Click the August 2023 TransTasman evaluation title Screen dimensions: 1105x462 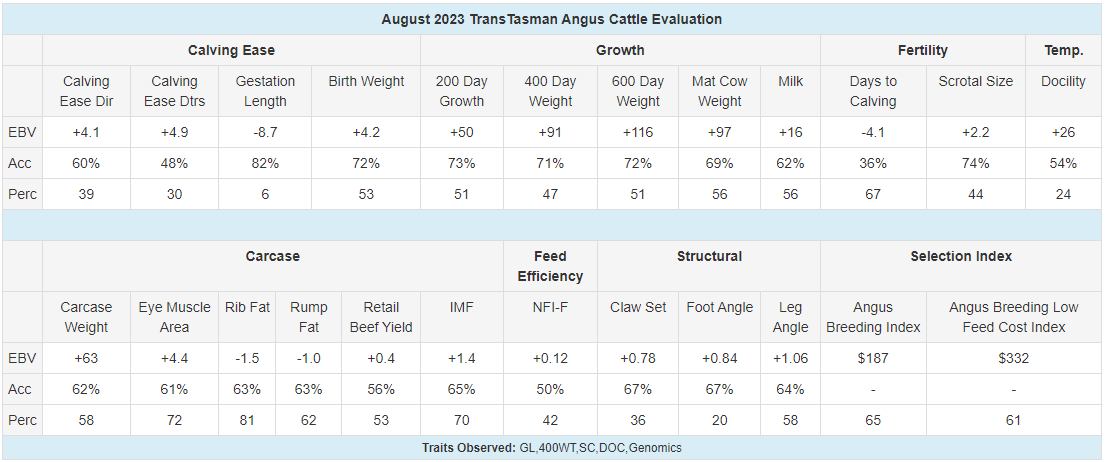click(552, 19)
